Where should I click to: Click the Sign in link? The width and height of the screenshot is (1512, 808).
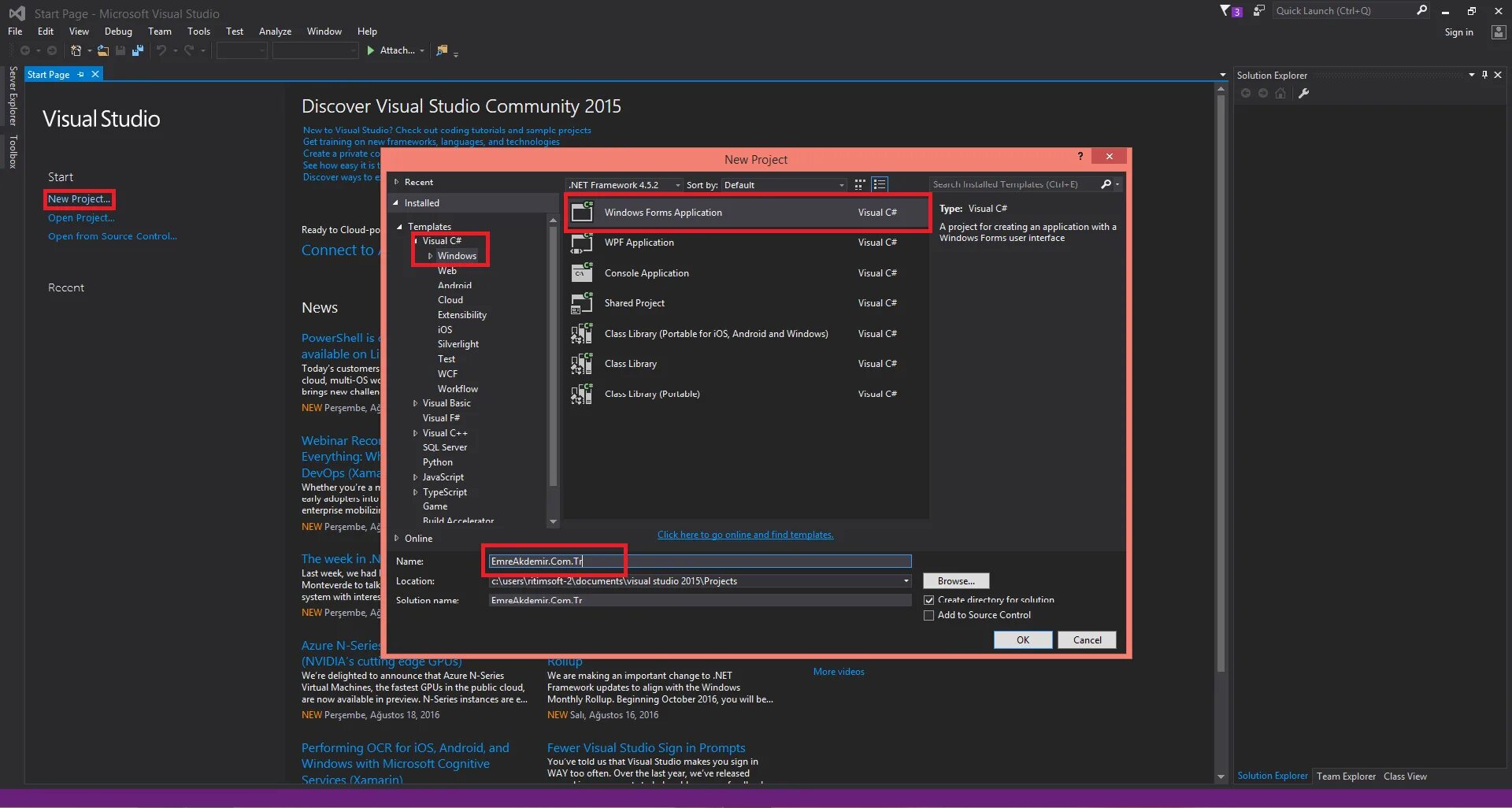point(1458,32)
